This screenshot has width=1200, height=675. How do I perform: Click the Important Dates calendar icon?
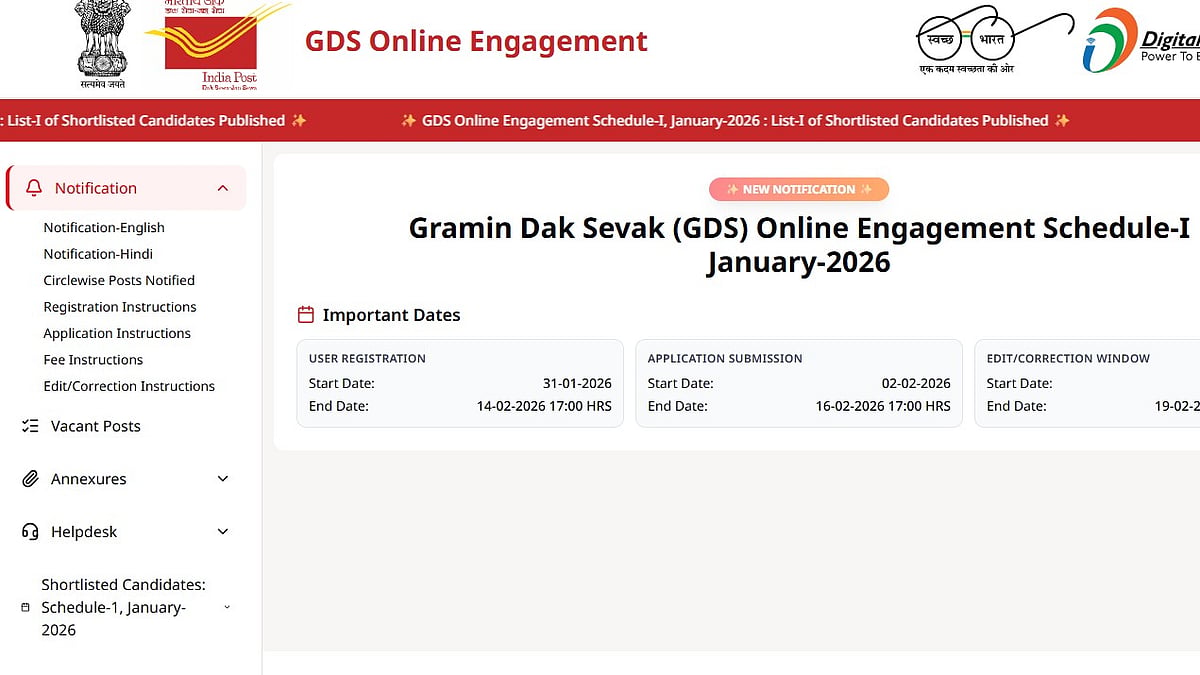point(306,315)
